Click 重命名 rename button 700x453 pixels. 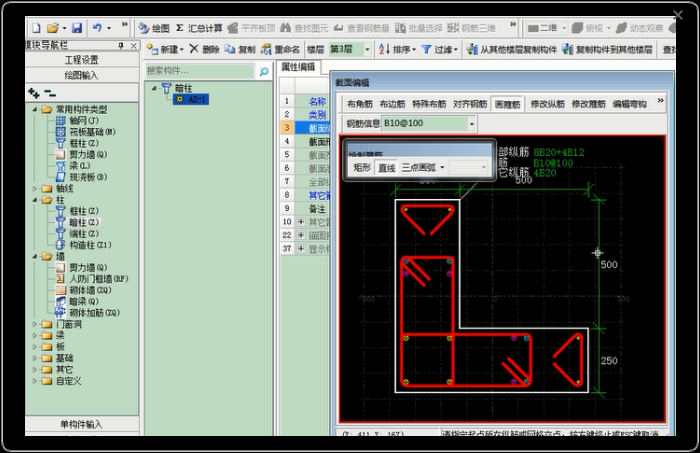coord(280,49)
